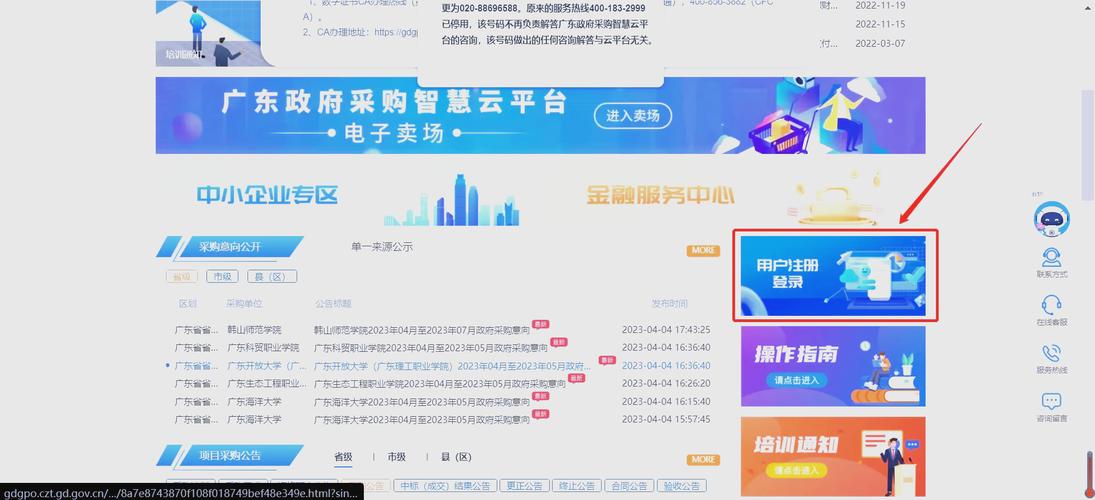Switch to 单一来源公示 tab

381,247
